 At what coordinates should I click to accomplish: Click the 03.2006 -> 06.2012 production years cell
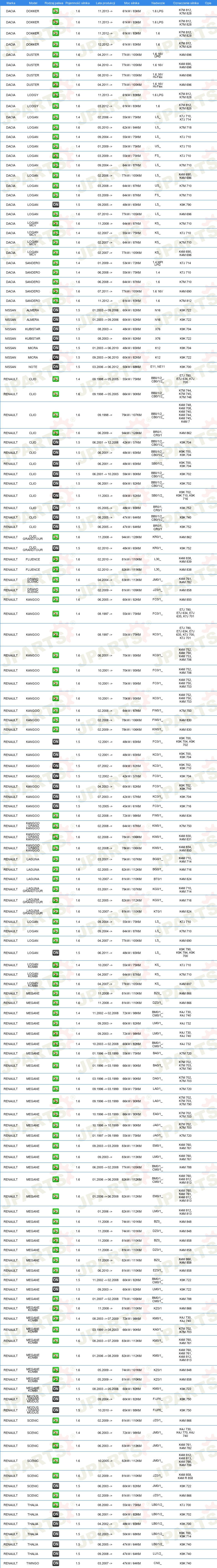click(105, 367)
